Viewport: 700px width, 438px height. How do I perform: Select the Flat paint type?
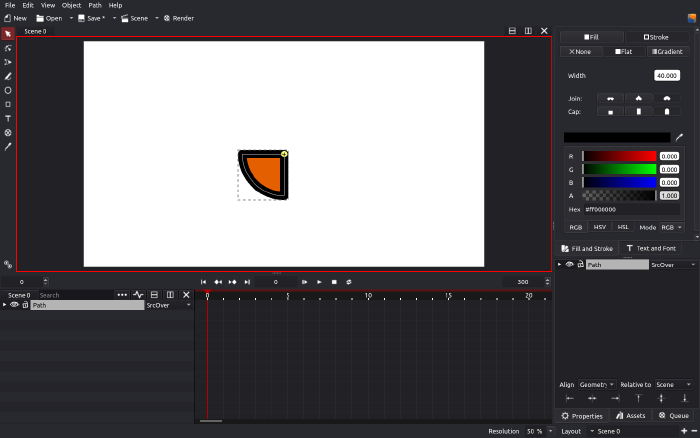pyautogui.click(x=623, y=52)
